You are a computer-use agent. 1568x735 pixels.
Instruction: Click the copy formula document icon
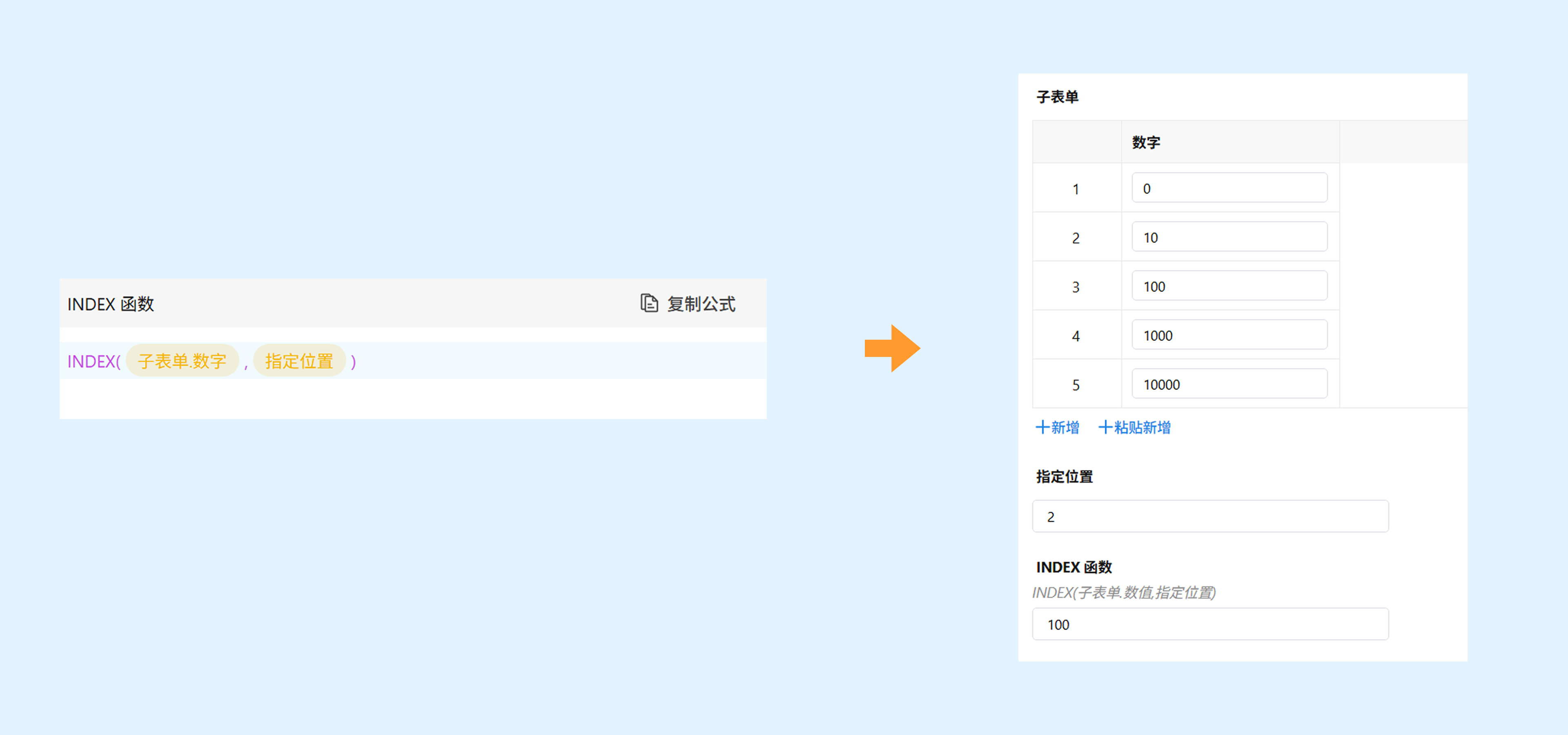tap(649, 303)
